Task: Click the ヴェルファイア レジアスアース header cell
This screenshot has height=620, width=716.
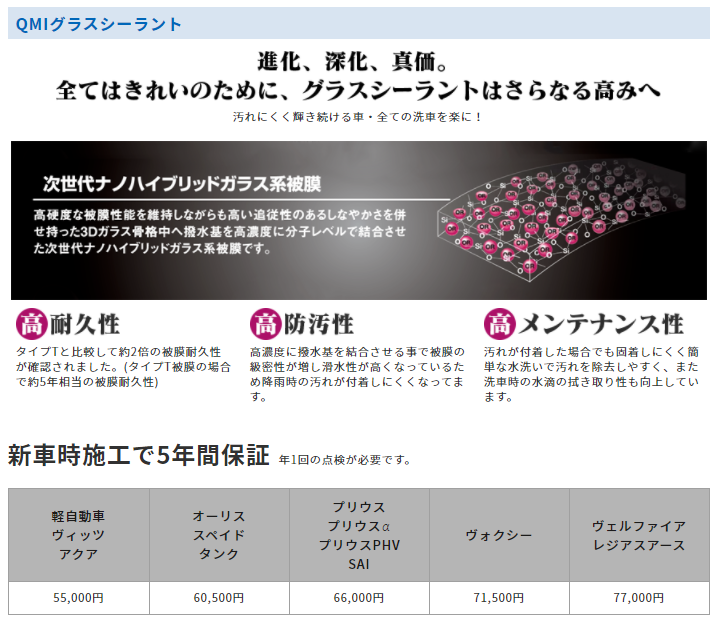Action: pos(639,535)
